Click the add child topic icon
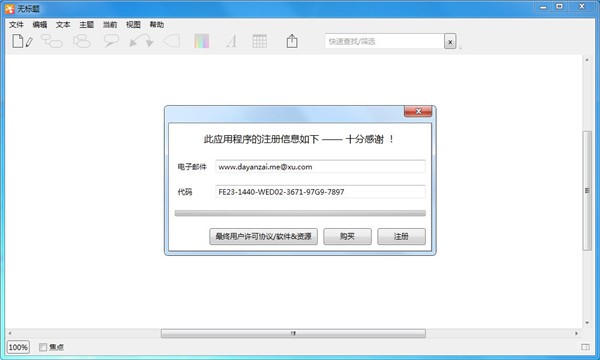The height and width of the screenshot is (360, 600). coord(52,41)
